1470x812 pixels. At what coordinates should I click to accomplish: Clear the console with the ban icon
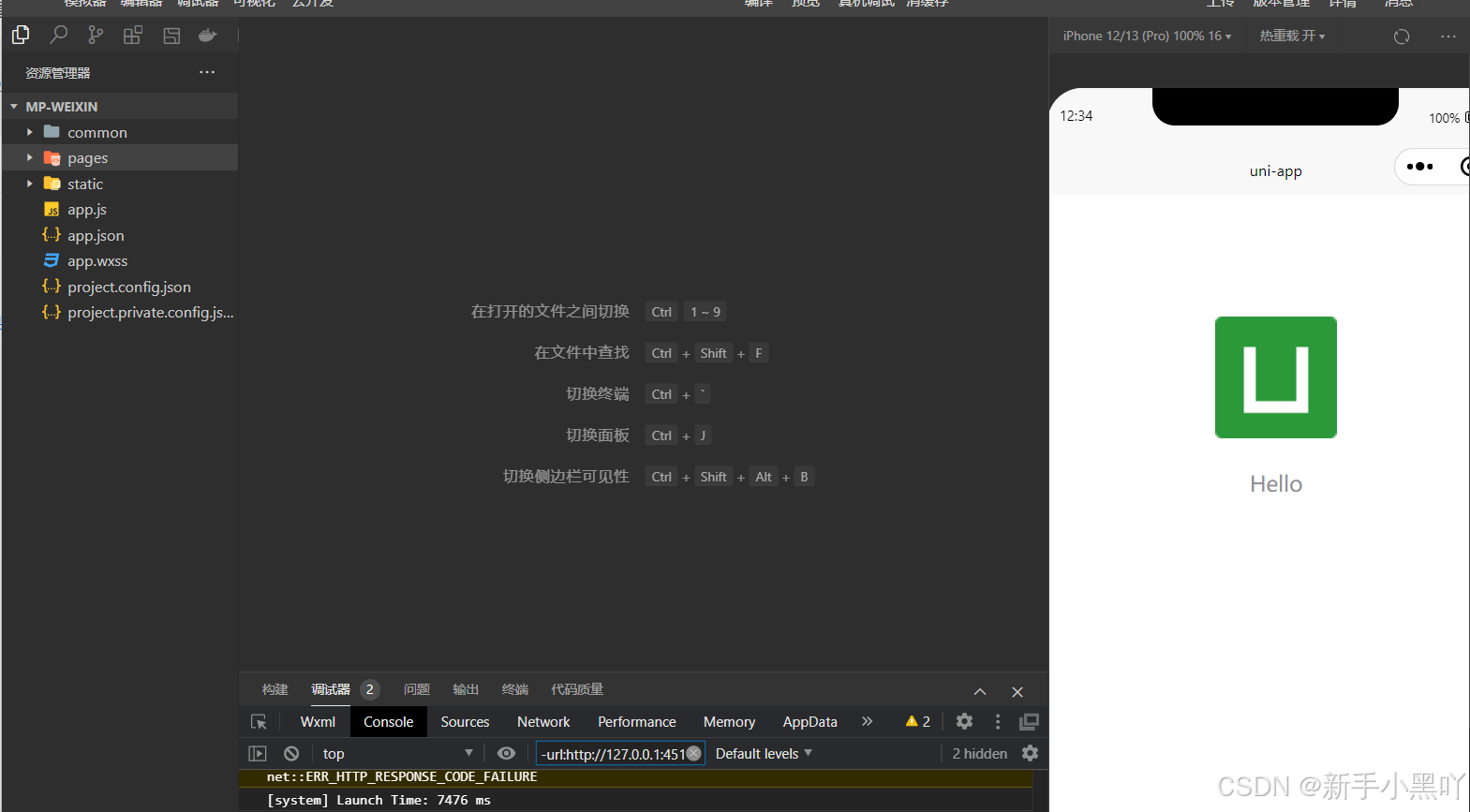click(x=291, y=754)
